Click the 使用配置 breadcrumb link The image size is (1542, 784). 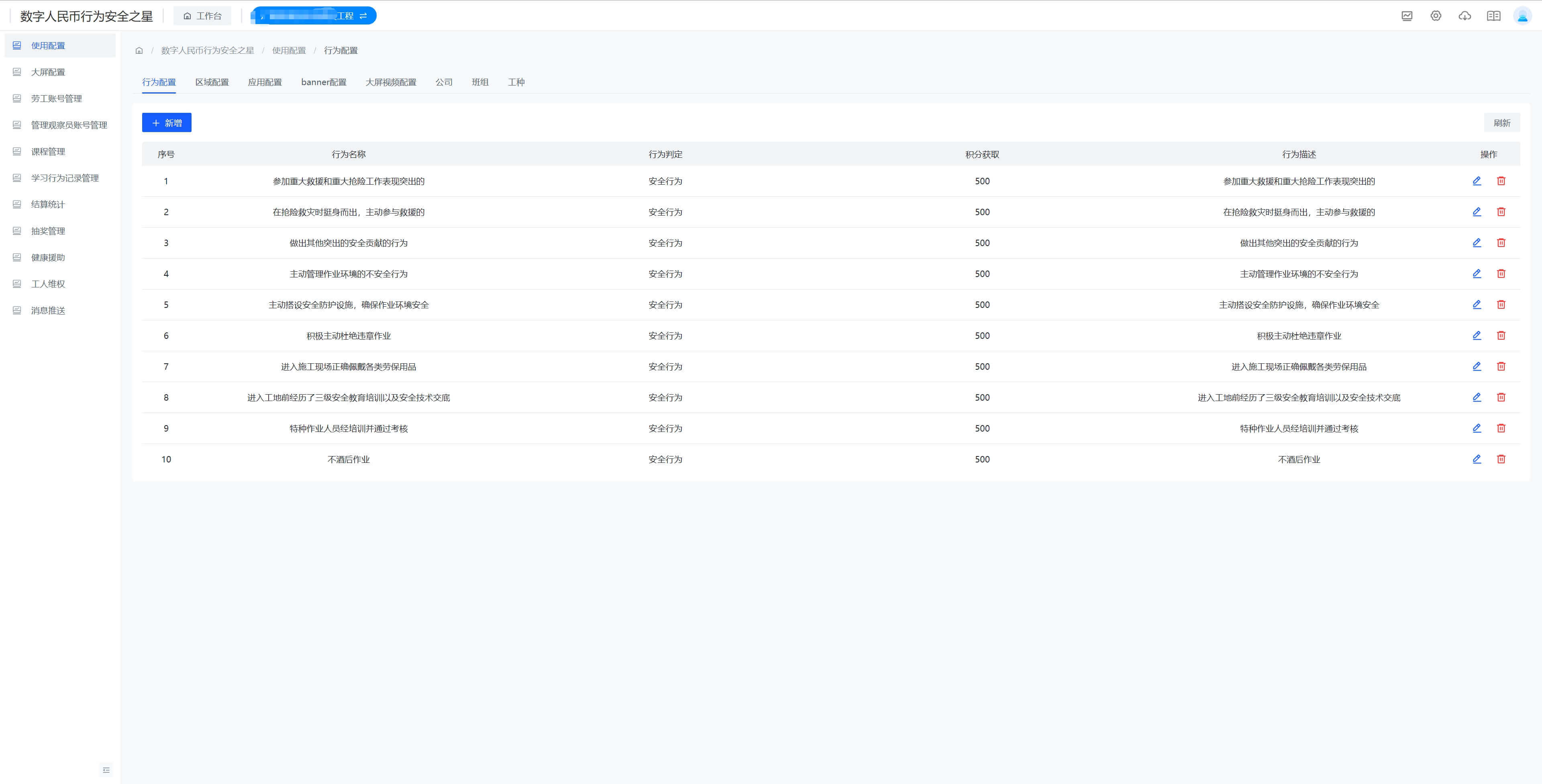[x=289, y=51]
